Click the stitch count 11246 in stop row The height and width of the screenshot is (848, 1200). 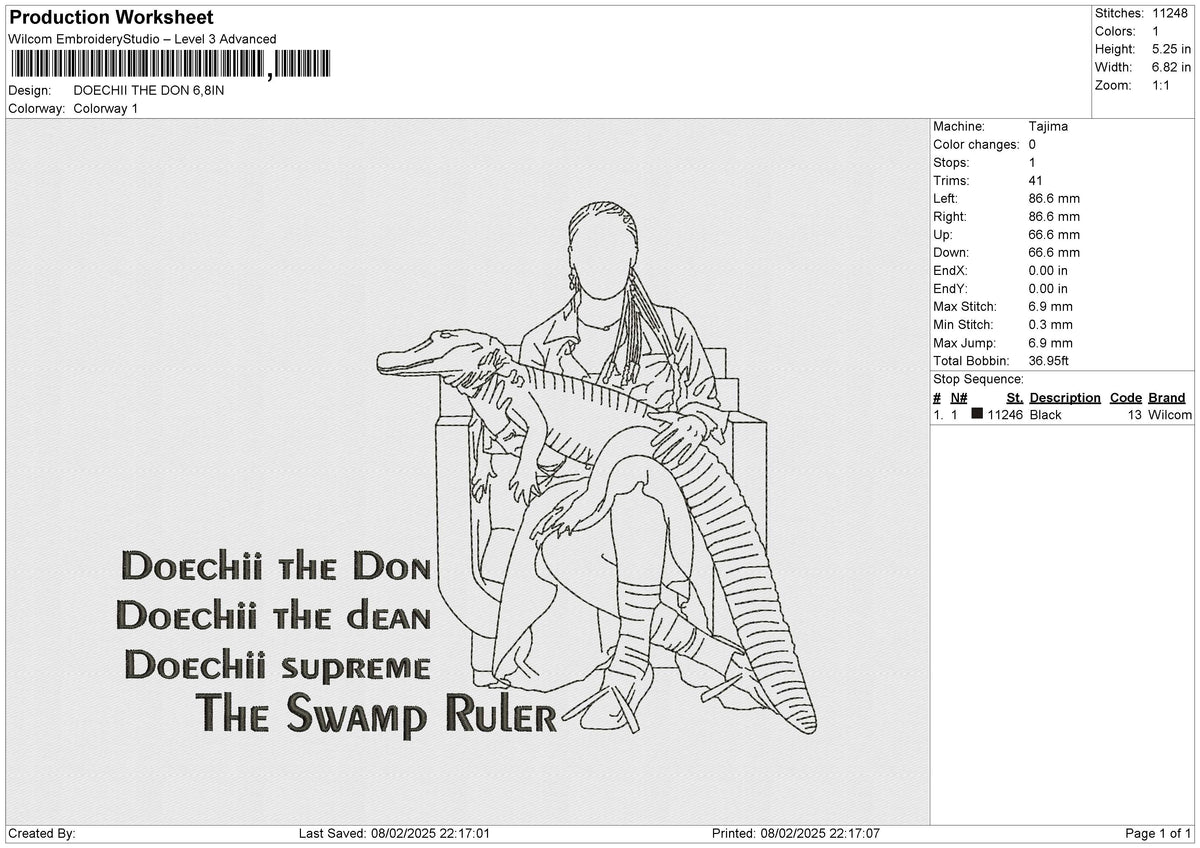click(x=1005, y=415)
